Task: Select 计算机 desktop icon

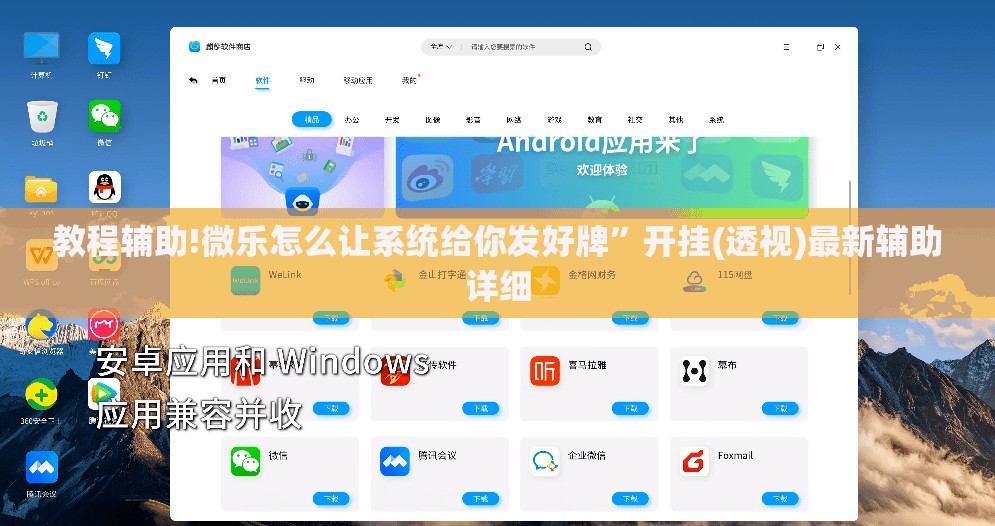Action: (x=41, y=48)
